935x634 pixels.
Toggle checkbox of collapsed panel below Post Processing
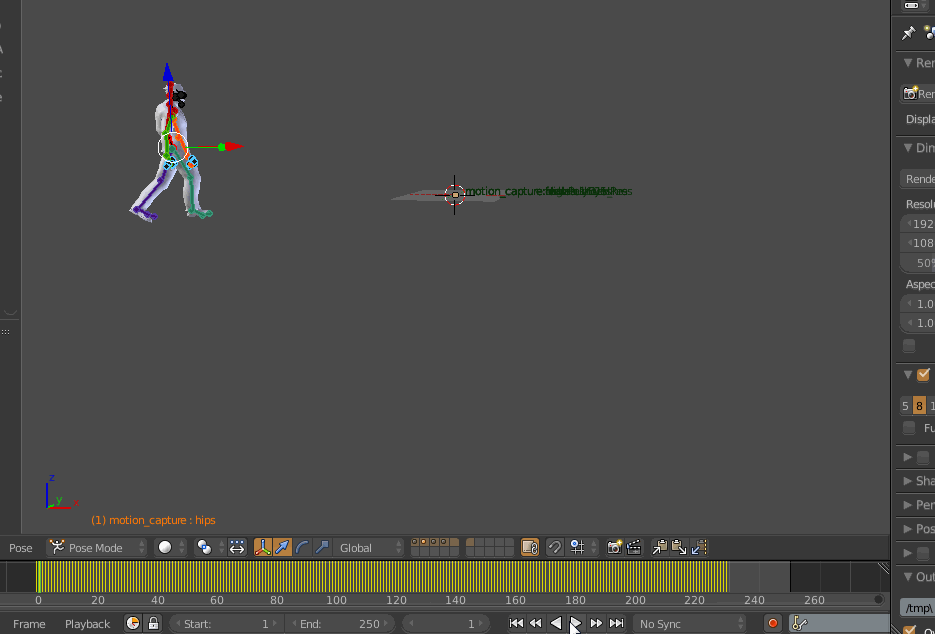point(923,553)
